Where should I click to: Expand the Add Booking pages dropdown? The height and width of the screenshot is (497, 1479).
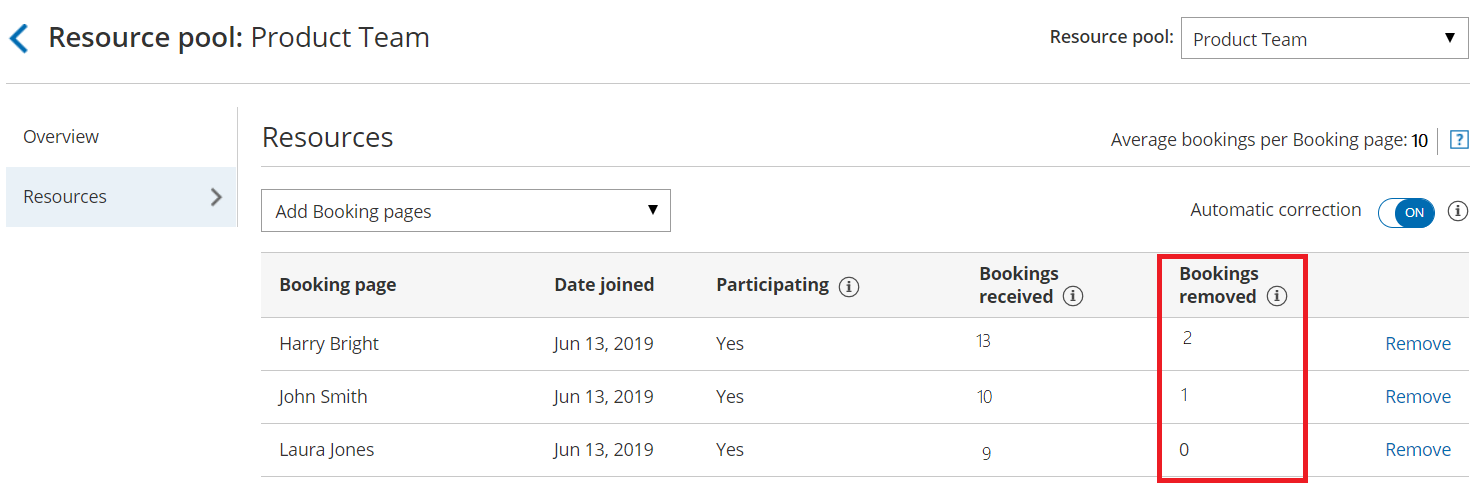(465, 211)
